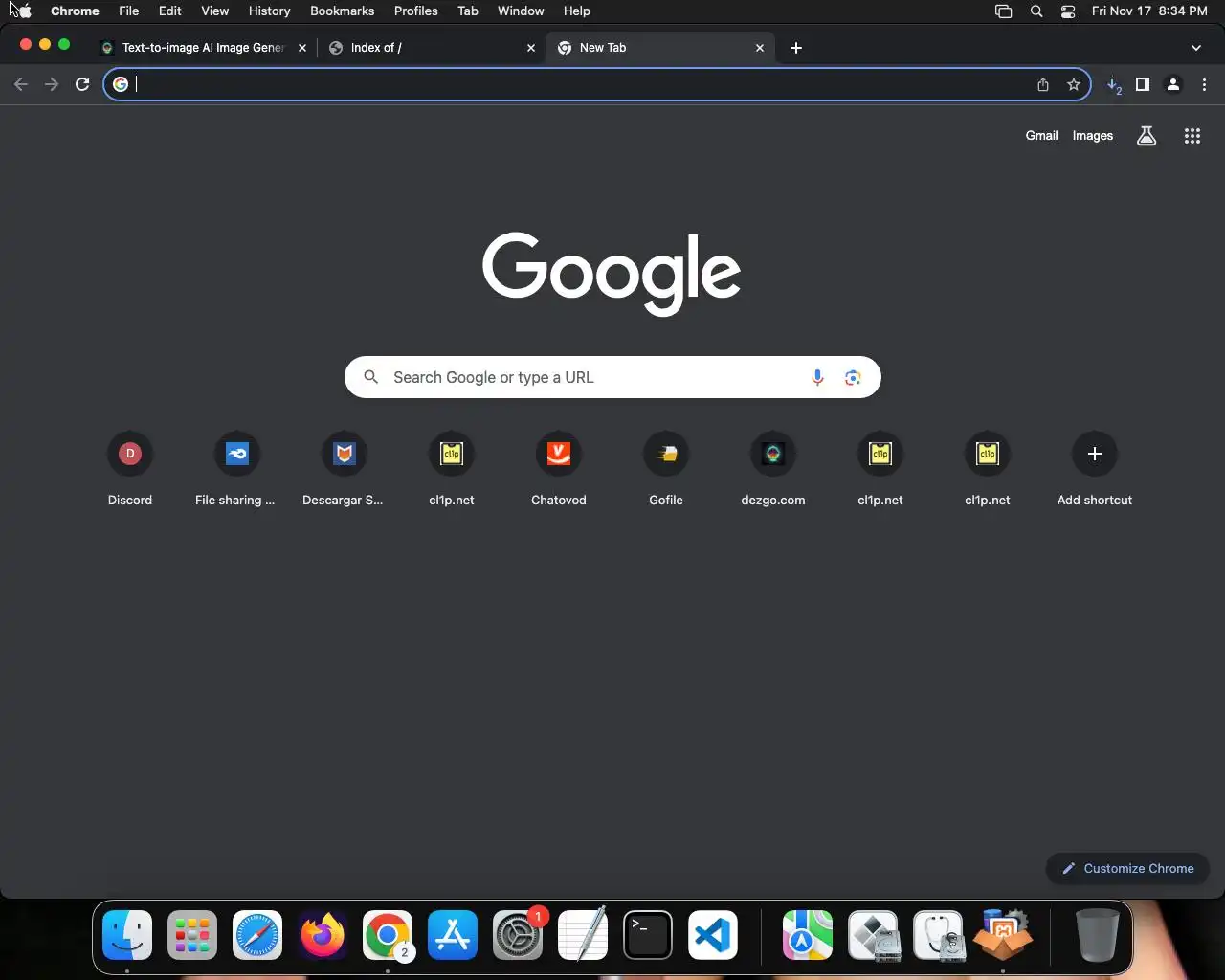Open the View menu

click(214, 11)
